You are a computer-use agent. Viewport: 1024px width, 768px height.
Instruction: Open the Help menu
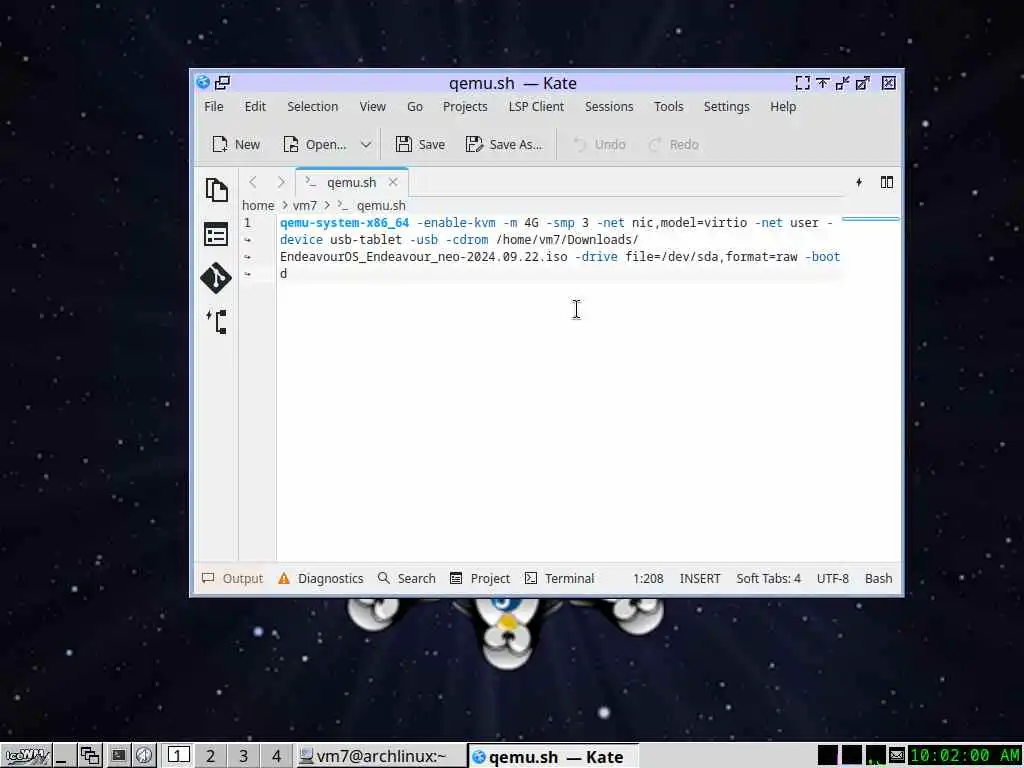[x=782, y=106]
